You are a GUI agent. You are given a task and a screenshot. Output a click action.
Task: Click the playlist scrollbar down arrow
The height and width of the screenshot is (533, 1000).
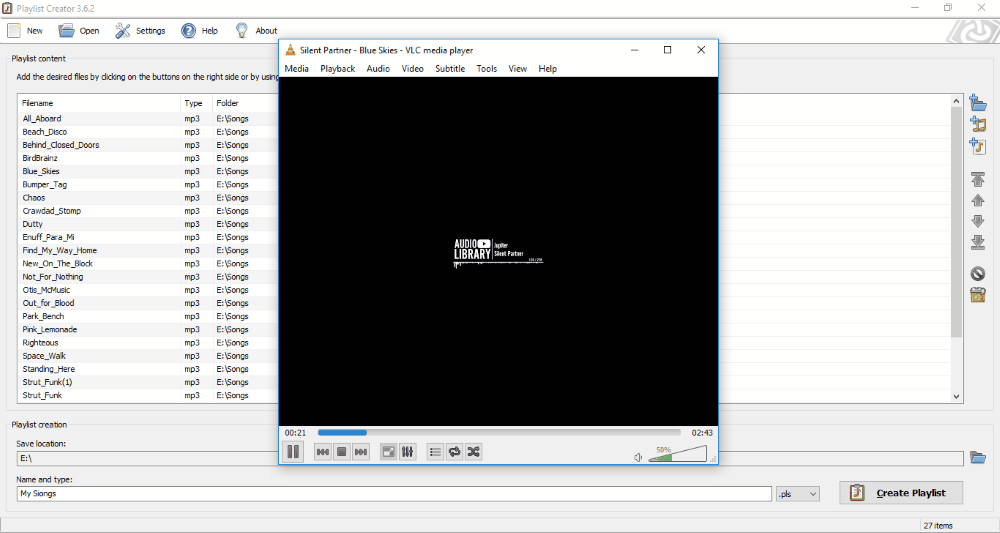pyautogui.click(x=956, y=396)
